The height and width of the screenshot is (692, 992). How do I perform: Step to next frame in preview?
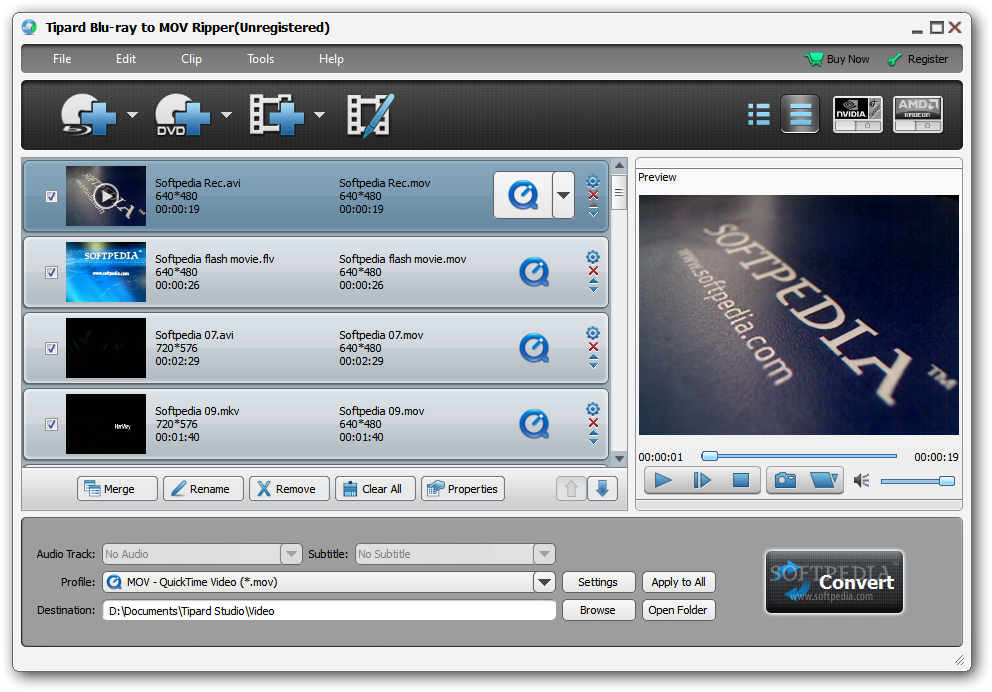(x=702, y=480)
